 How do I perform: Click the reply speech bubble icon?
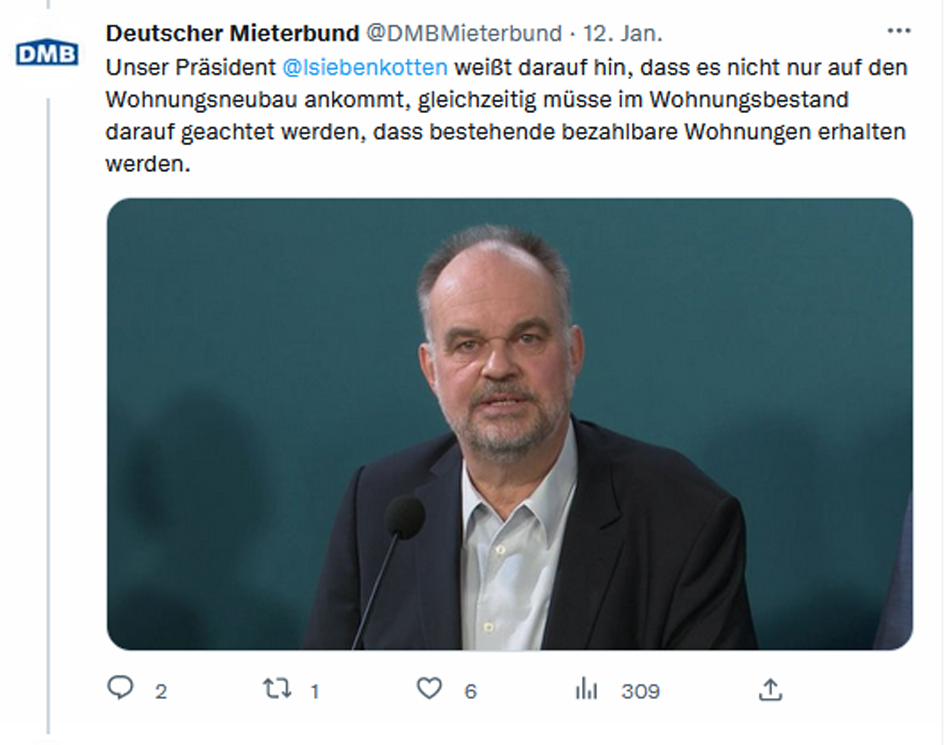coord(121,689)
